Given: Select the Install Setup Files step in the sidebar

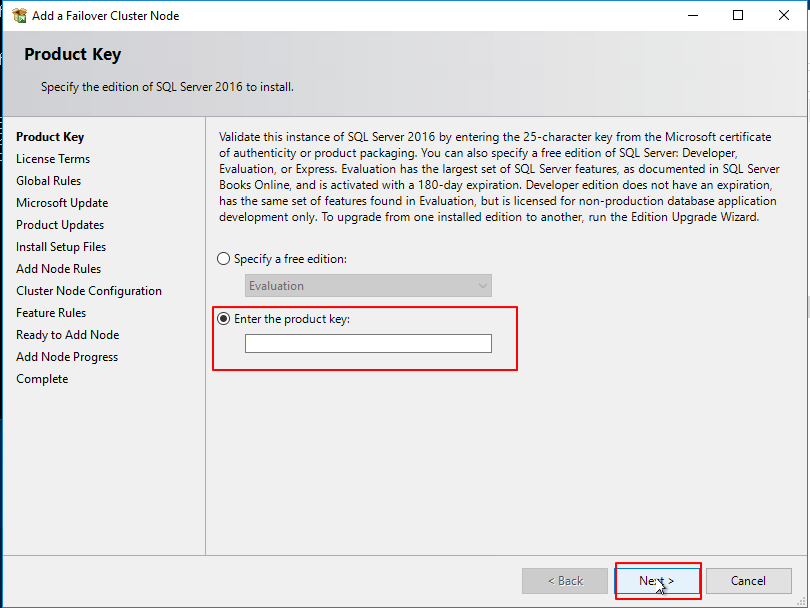Looking at the screenshot, I should 61,247.
